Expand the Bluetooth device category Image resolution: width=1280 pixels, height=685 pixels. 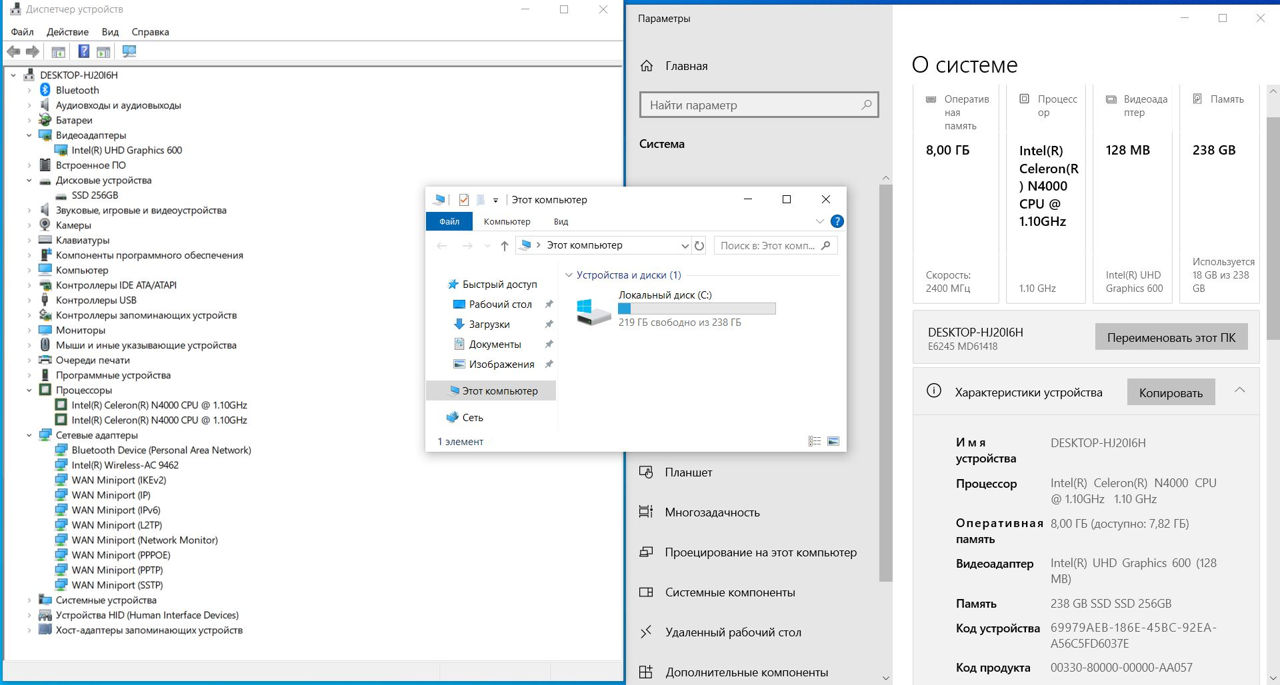29,90
